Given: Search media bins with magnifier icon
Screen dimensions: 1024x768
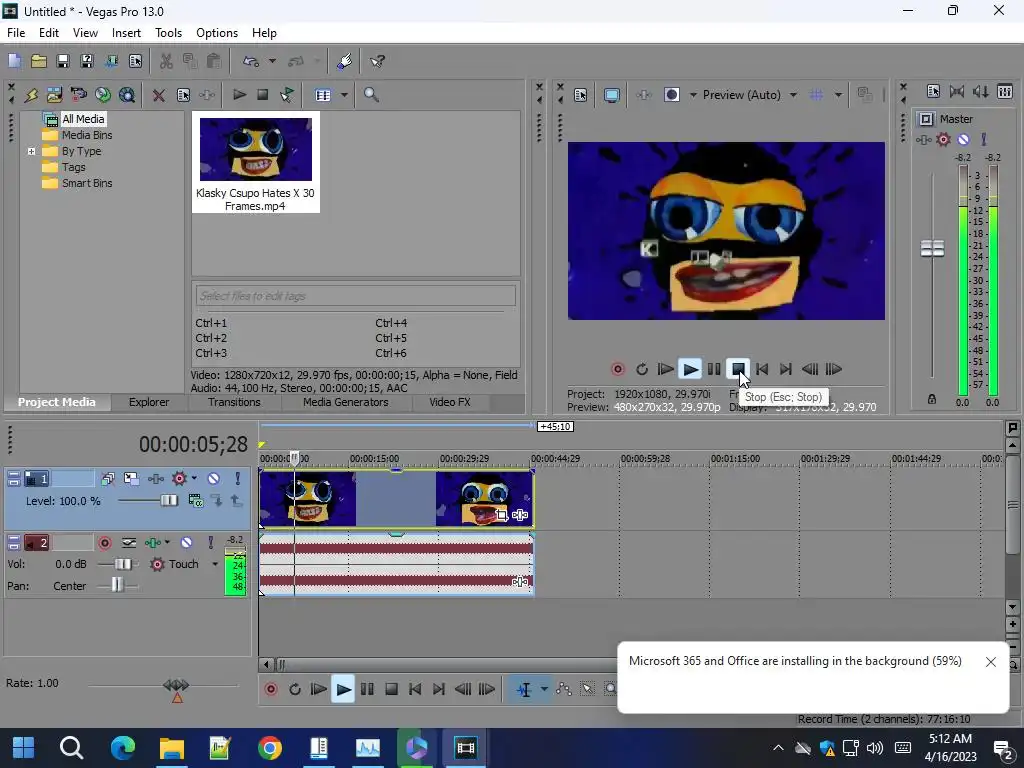Looking at the screenshot, I should point(371,95).
